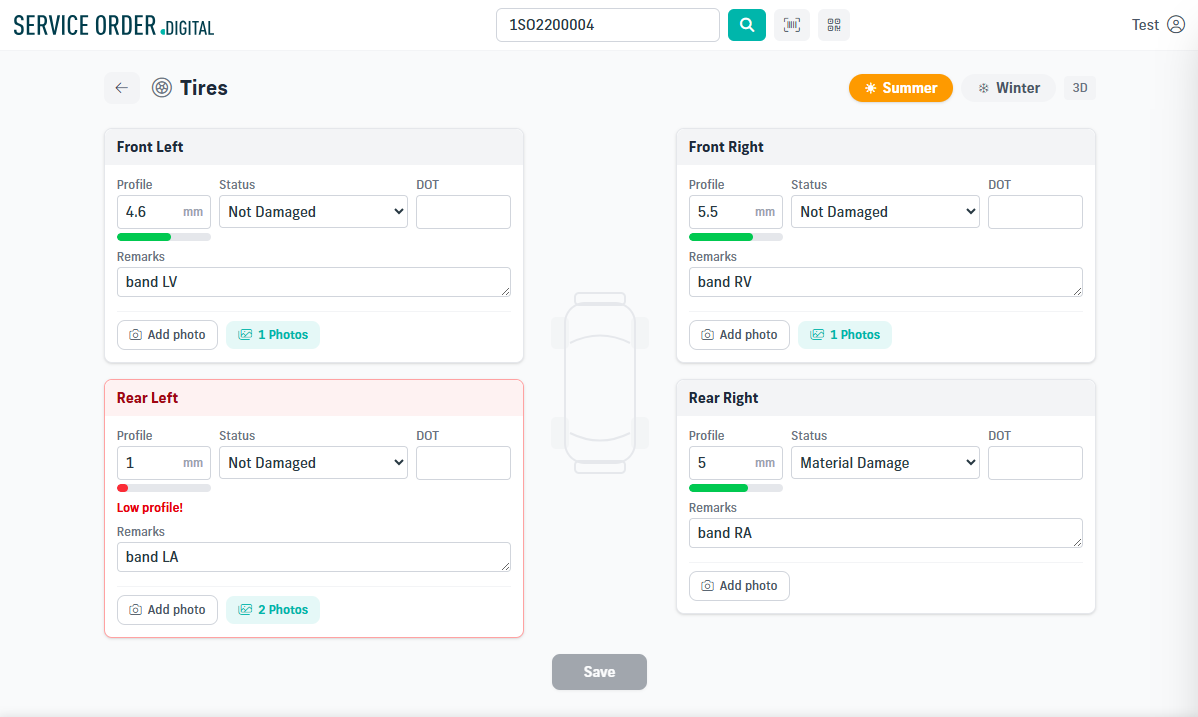The height and width of the screenshot is (717, 1198).
Task: Focus Front Left Profile field showing 4.6
Action: 164,212
